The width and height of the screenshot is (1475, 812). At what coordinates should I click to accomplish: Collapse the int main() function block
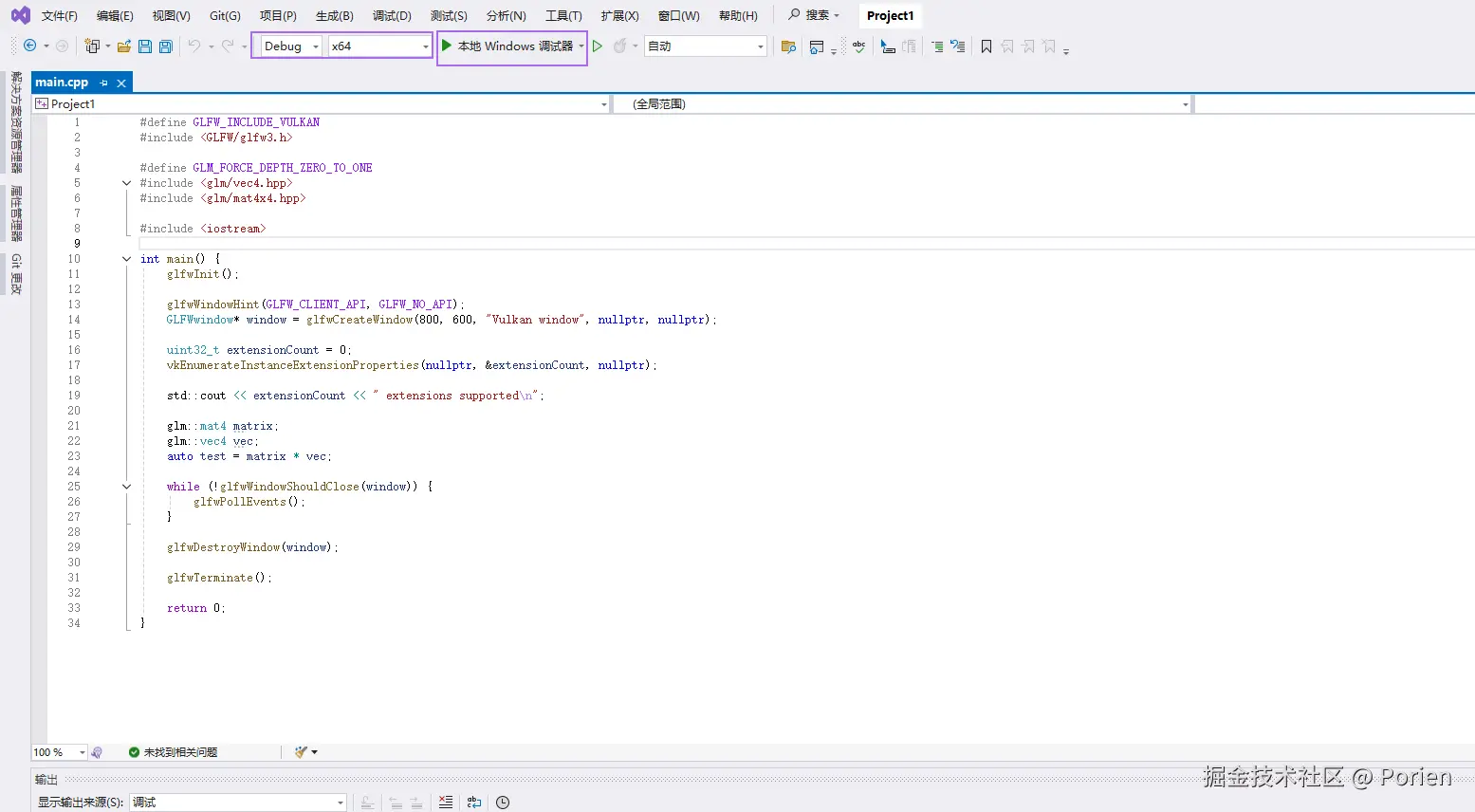(126, 259)
